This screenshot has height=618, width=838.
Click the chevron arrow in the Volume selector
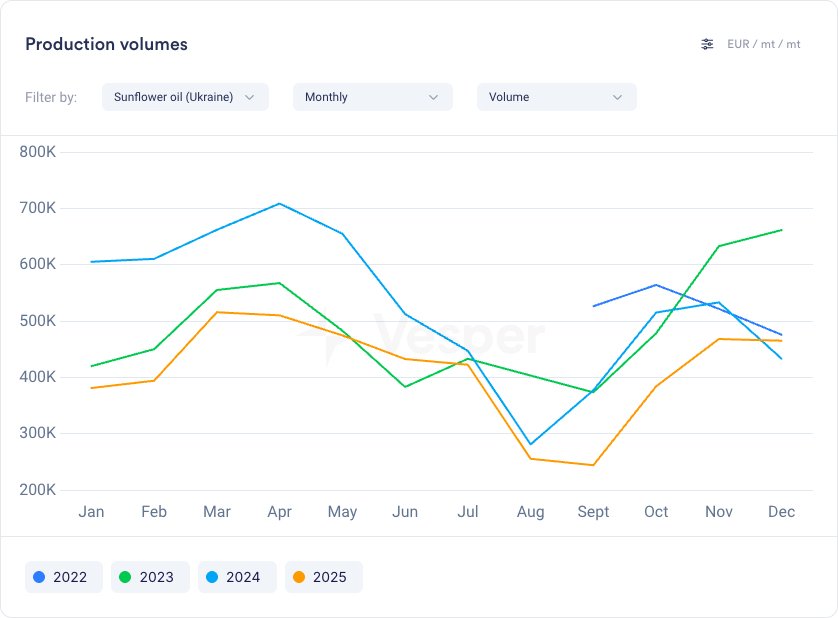click(x=617, y=97)
